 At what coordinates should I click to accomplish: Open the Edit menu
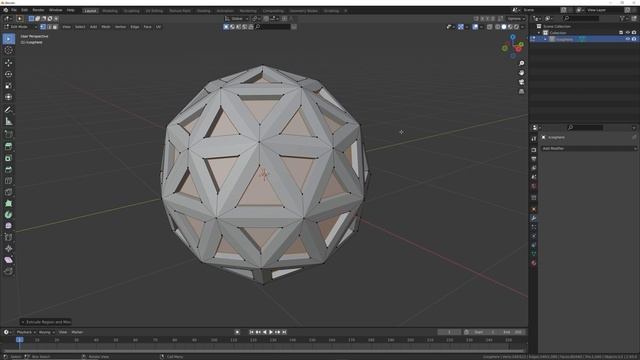pyautogui.click(x=24, y=10)
